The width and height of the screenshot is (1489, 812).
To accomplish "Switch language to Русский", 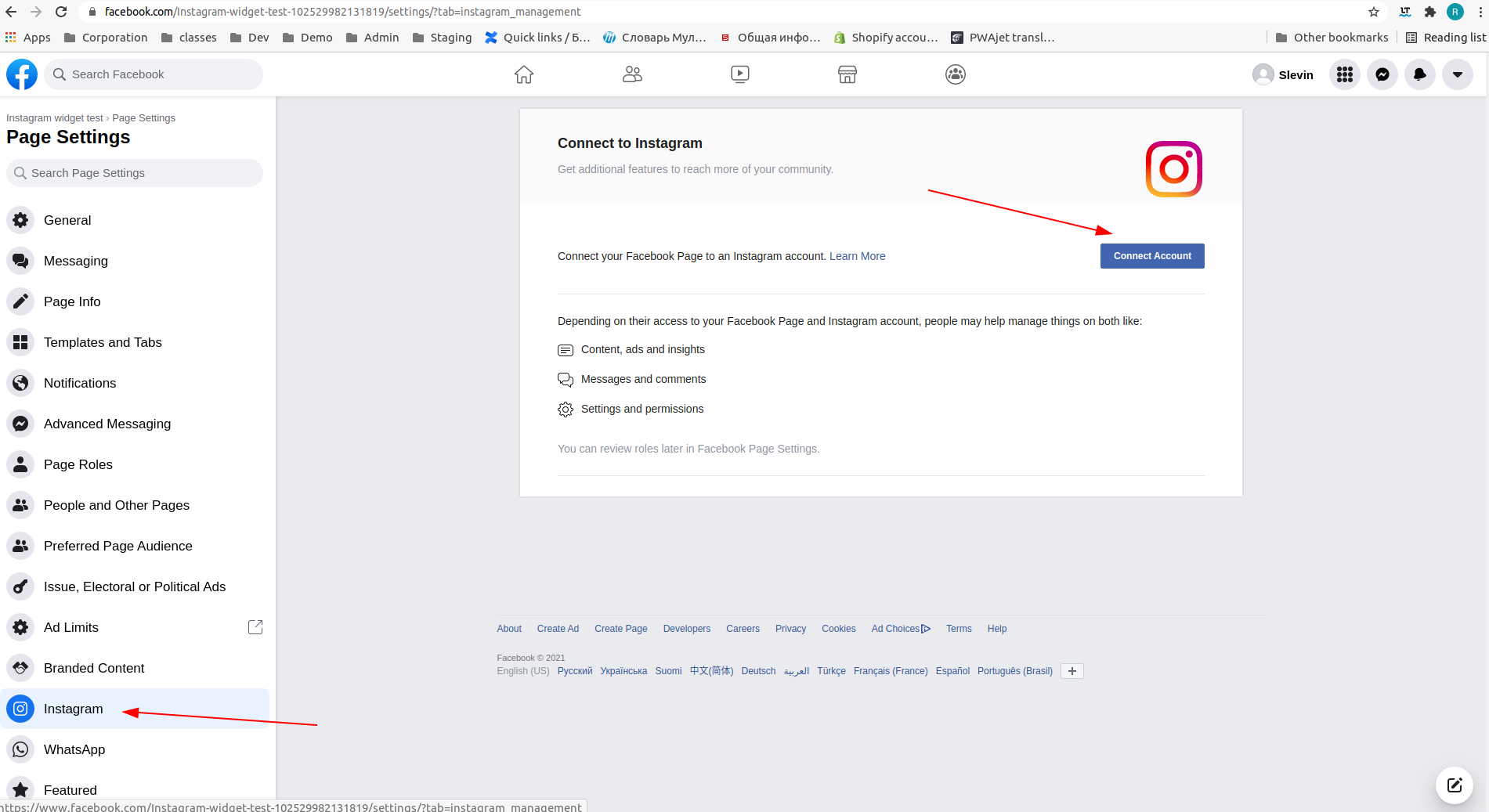I will point(575,671).
